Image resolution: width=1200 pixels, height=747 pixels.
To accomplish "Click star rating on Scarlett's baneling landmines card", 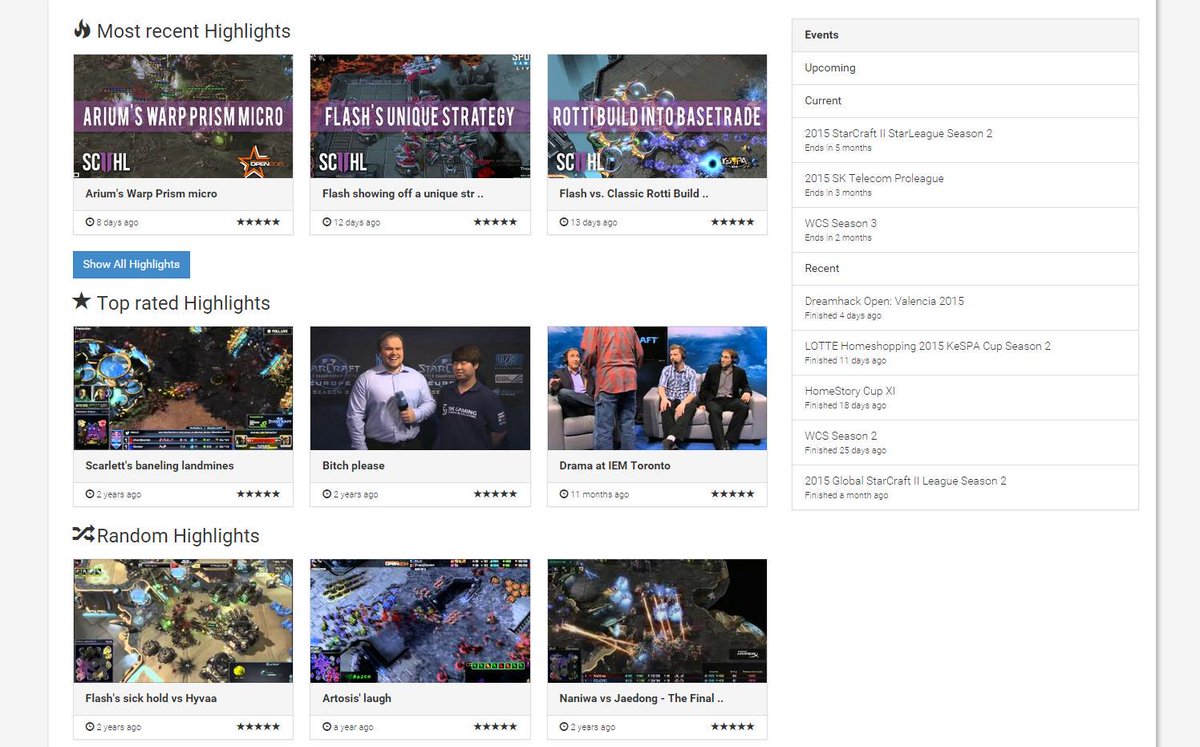I will coord(259,494).
